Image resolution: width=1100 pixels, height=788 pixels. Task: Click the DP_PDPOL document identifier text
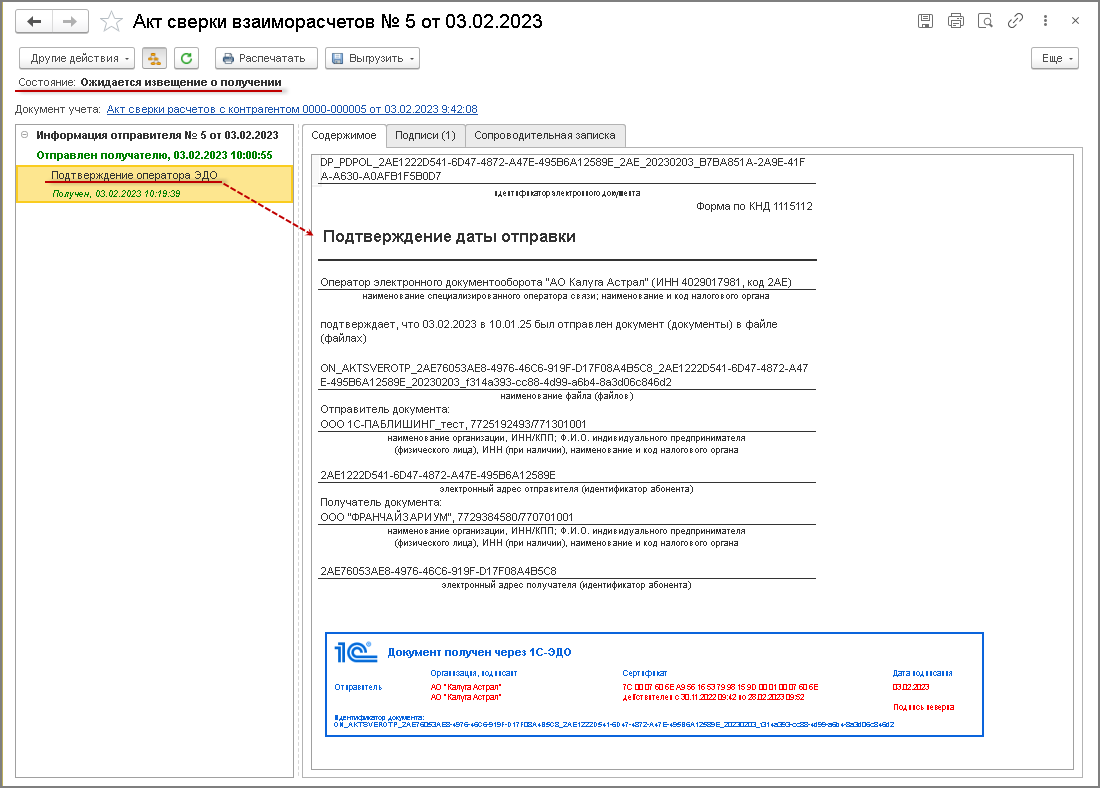563,169
